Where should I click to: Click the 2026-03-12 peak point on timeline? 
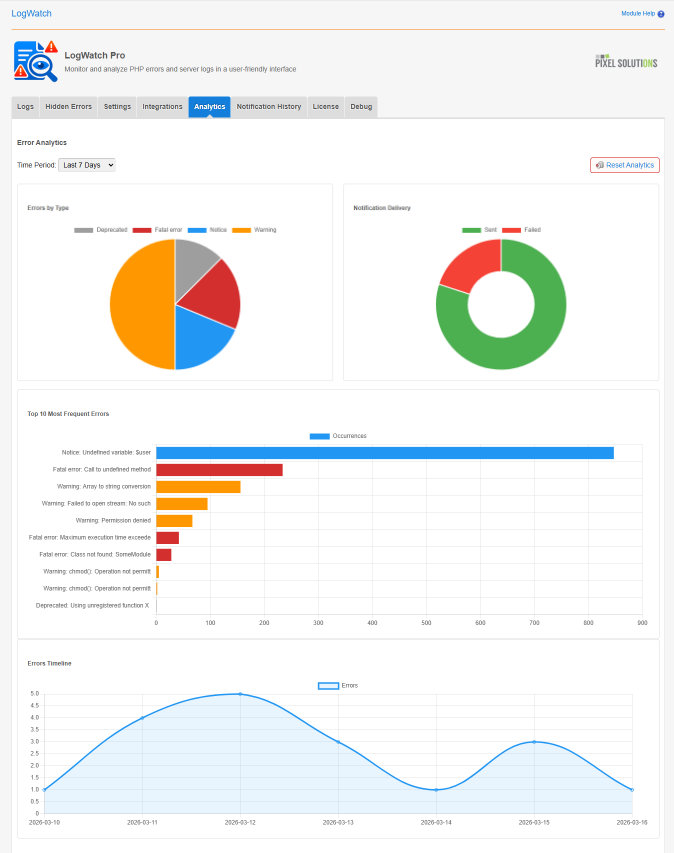click(x=240, y=694)
